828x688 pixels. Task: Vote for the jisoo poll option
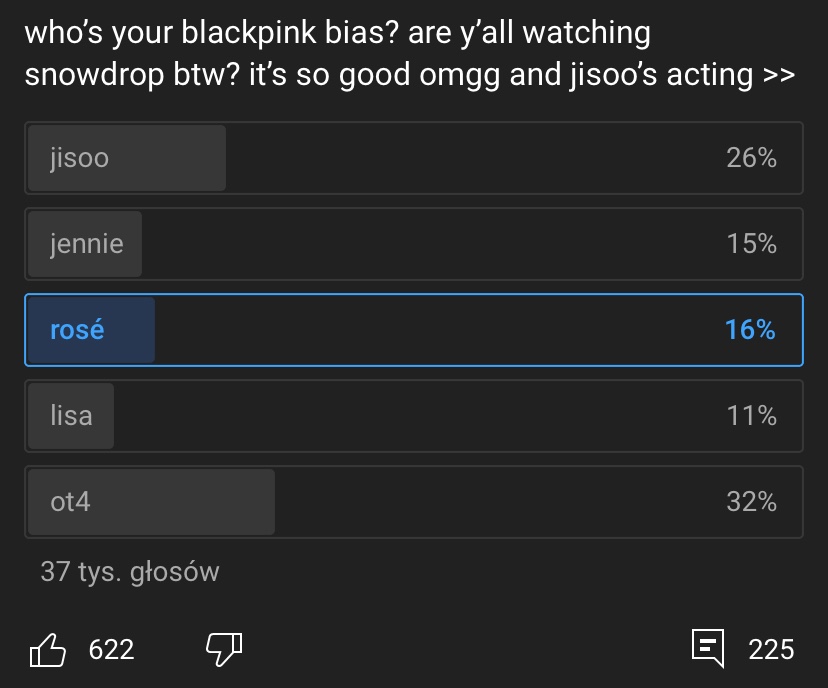point(413,158)
